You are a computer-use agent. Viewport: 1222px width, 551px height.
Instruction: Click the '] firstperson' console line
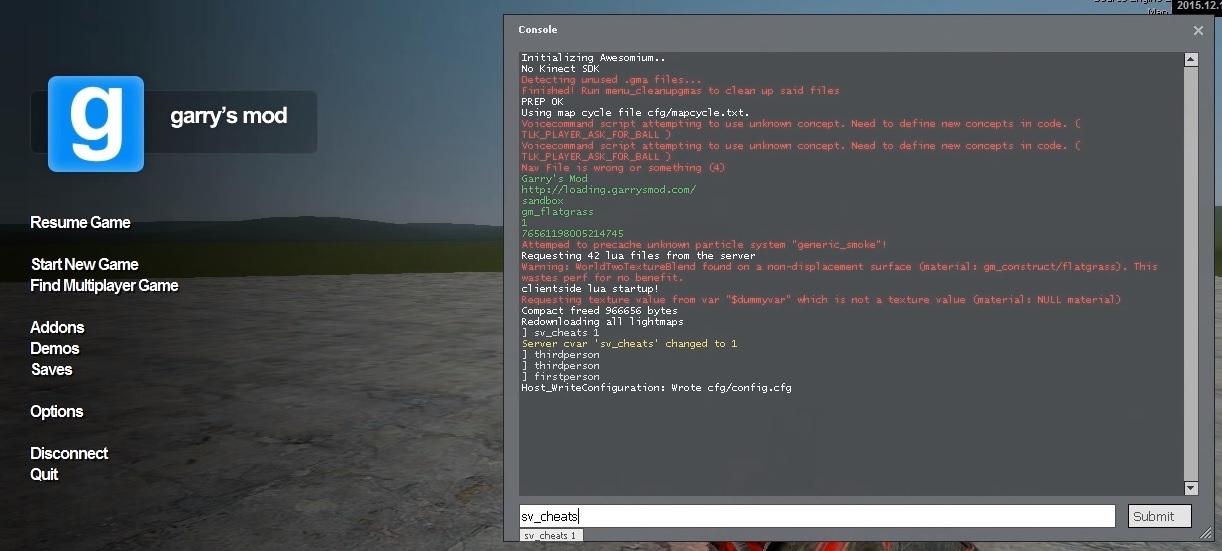[x=560, y=377]
